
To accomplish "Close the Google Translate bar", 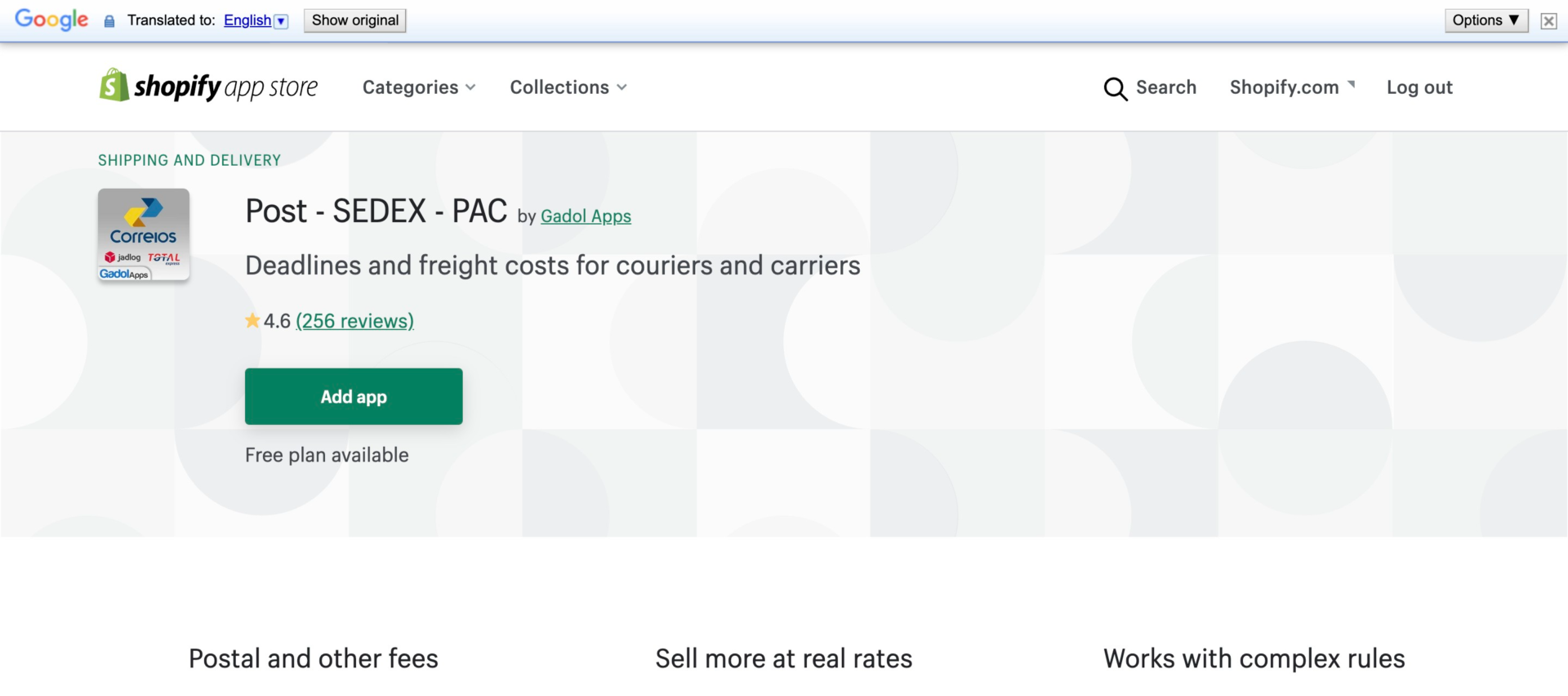I will click(1548, 21).
